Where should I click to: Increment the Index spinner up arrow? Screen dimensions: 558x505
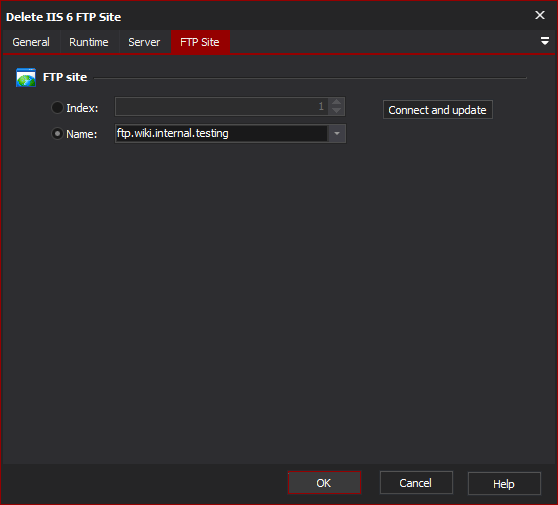point(336,102)
